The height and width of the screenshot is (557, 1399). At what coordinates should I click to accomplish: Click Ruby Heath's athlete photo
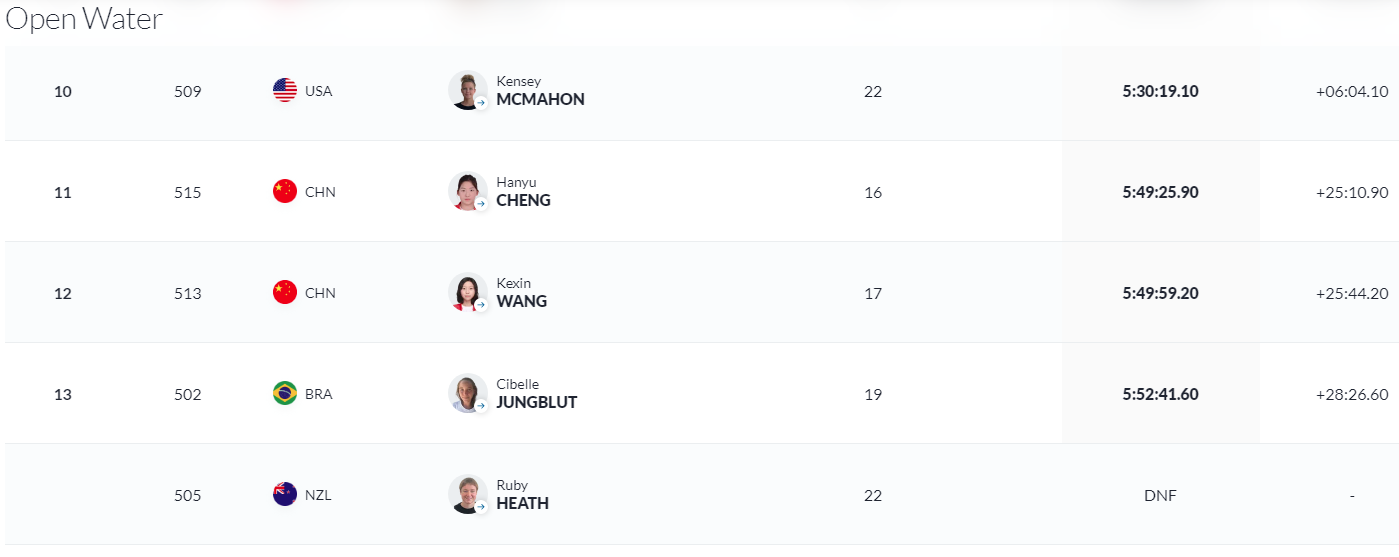click(x=467, y=494)
